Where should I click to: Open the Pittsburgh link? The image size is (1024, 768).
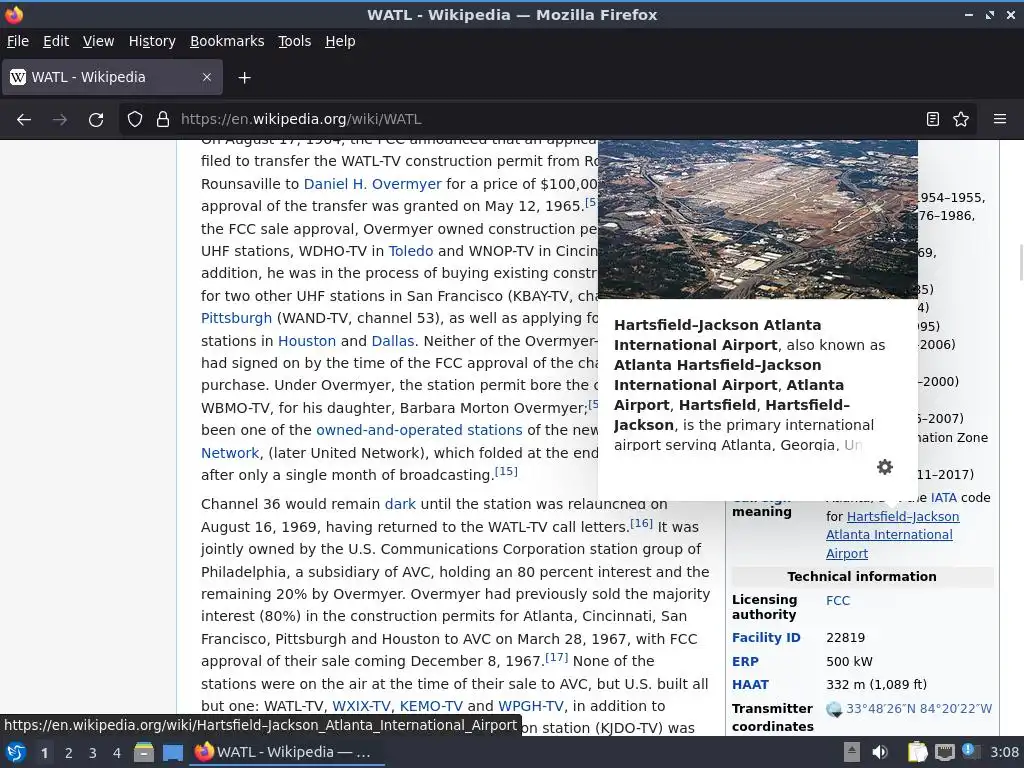[236, 319]
